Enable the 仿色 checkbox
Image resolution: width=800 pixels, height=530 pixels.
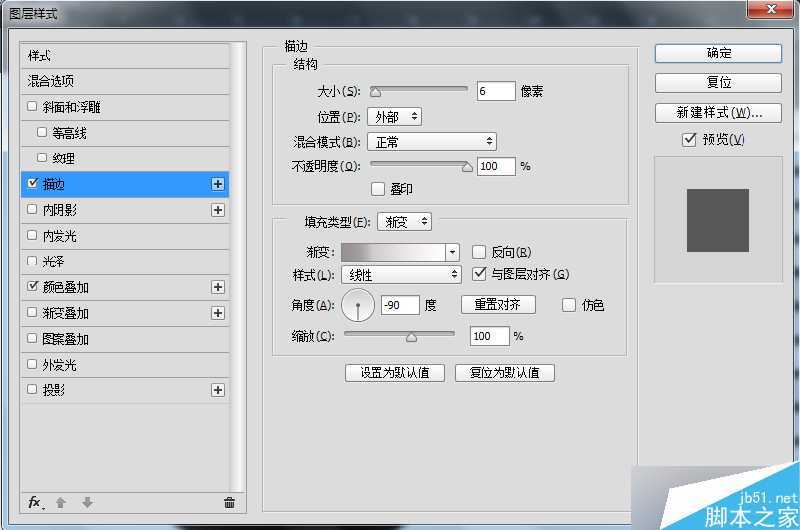[x=569, y=305]
